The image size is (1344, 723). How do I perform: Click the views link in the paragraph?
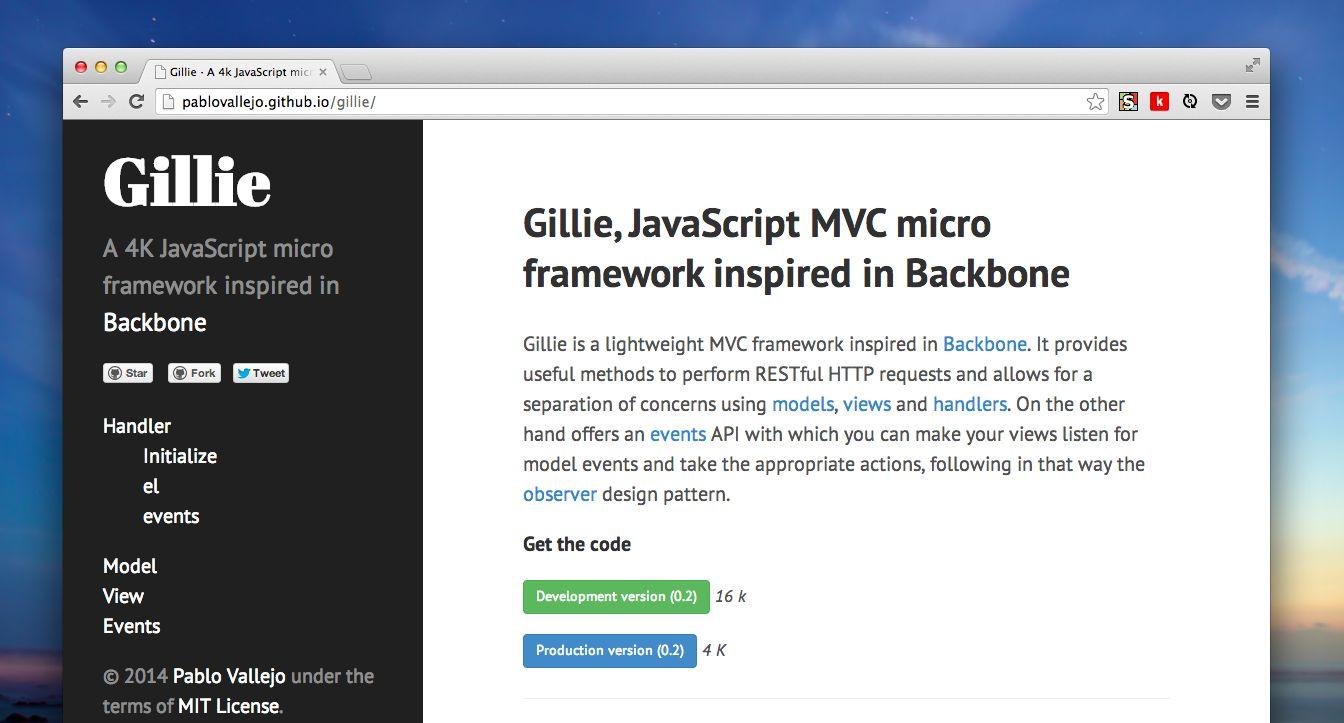click(x=867, y=404)
